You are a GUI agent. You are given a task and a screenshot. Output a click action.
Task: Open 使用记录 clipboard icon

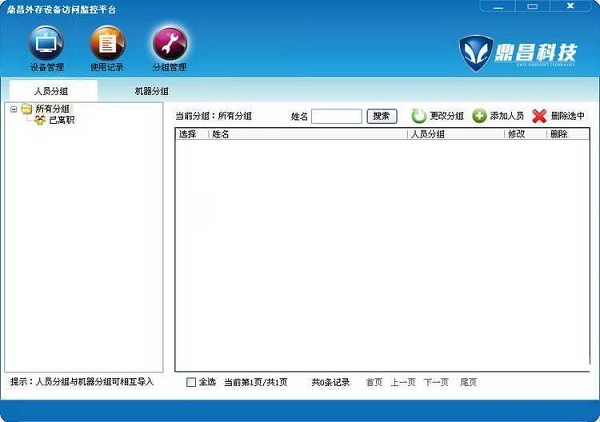click(107, 43)
